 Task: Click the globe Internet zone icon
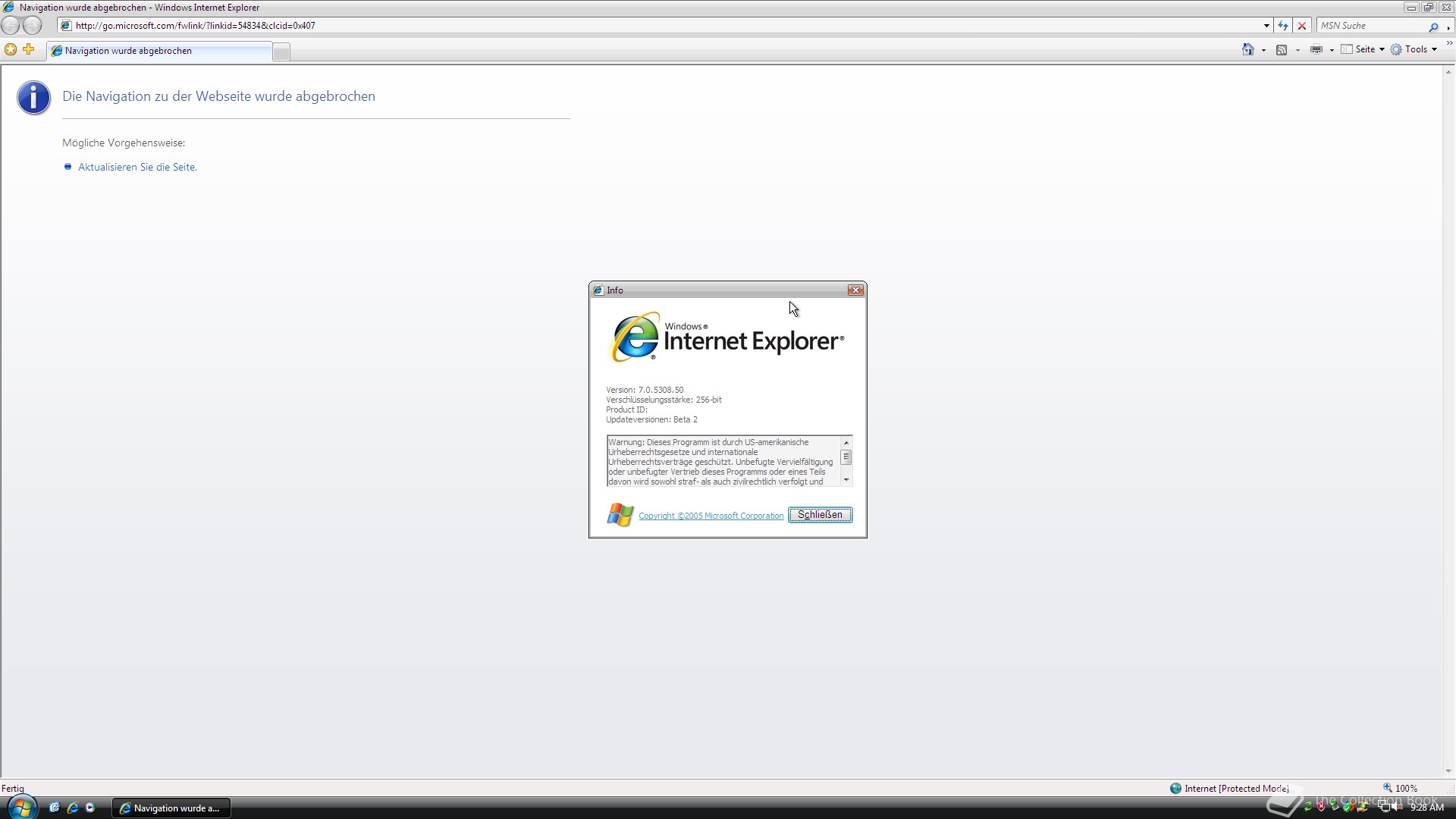tap(1175, 788)
